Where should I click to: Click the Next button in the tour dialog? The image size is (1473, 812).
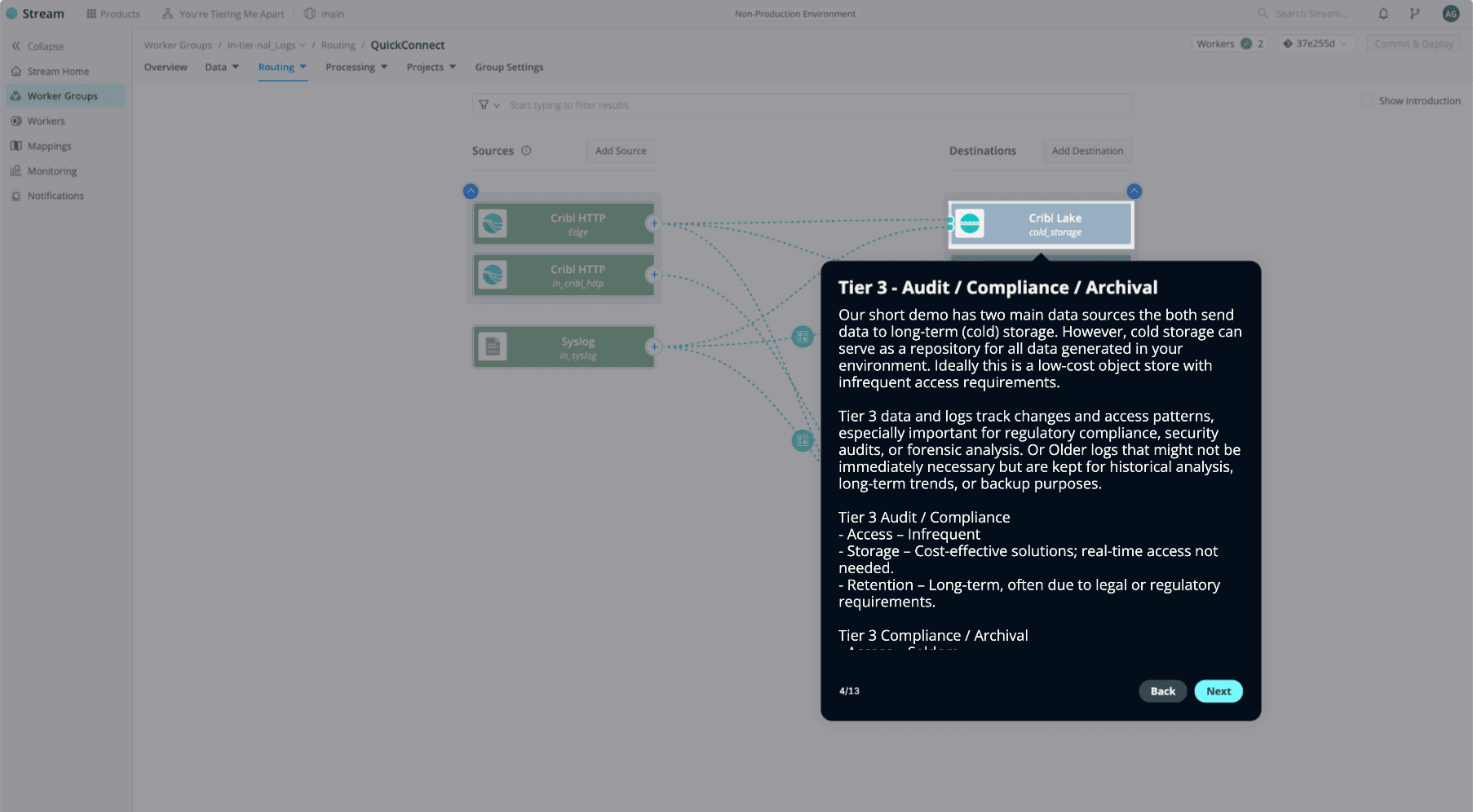[1218, 691]
